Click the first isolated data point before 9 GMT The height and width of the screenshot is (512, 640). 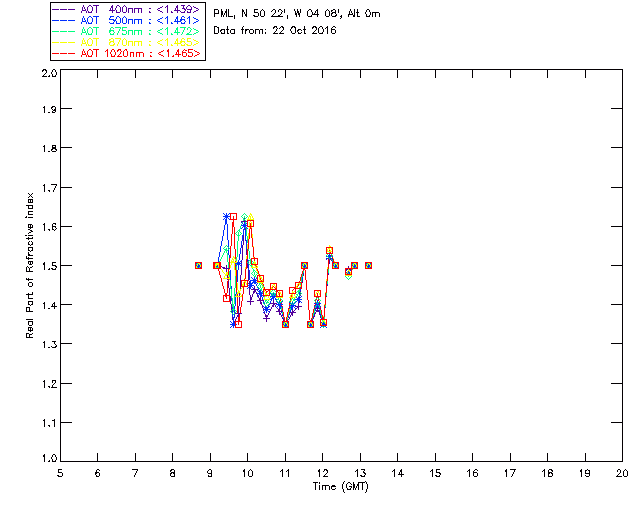tap(198, 265)
